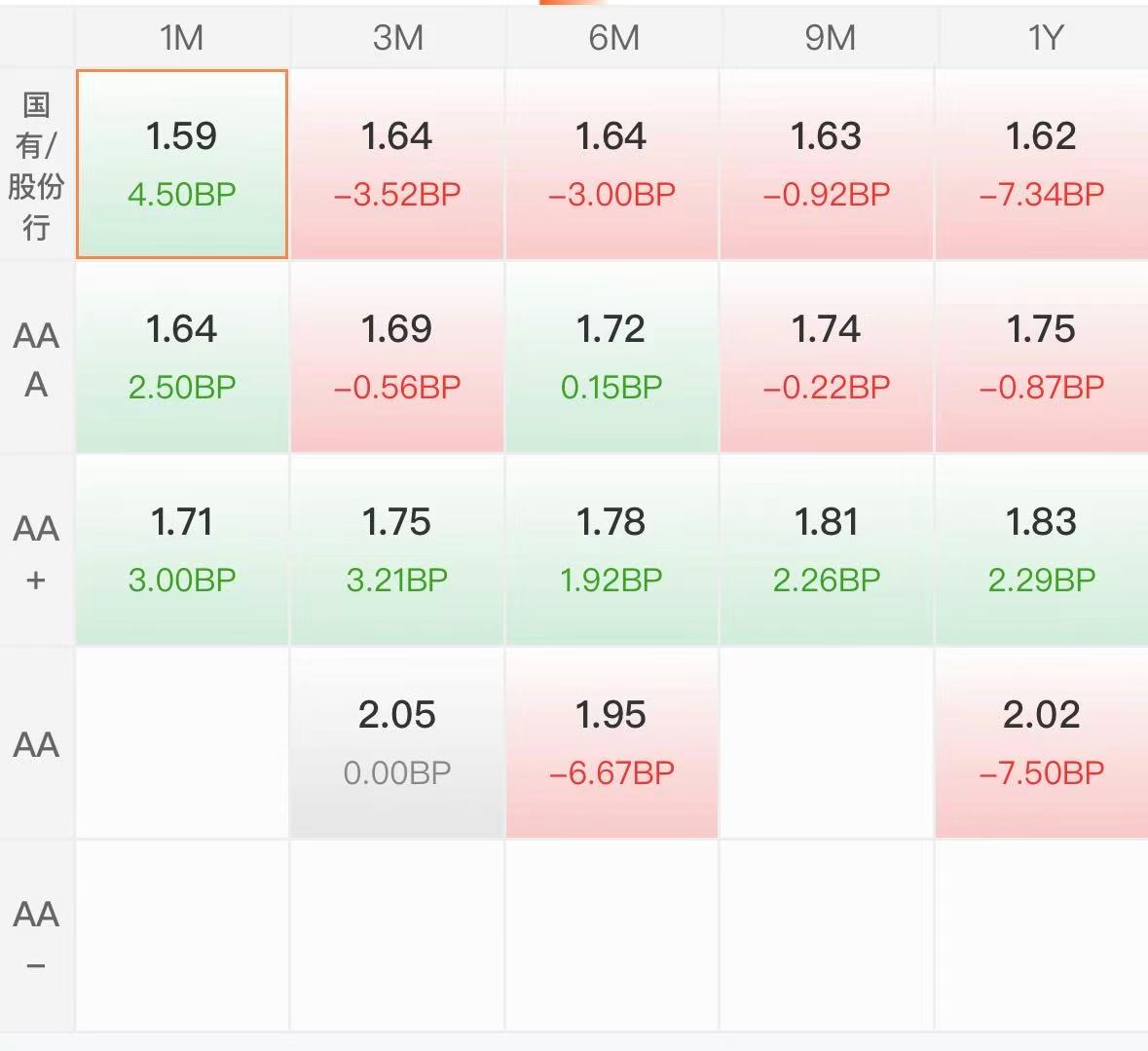The height and width of the screenshot is (1051, 1148).
Task: Select the AAA 1Y cell showing 1.75
Action: pos(1042,357)
